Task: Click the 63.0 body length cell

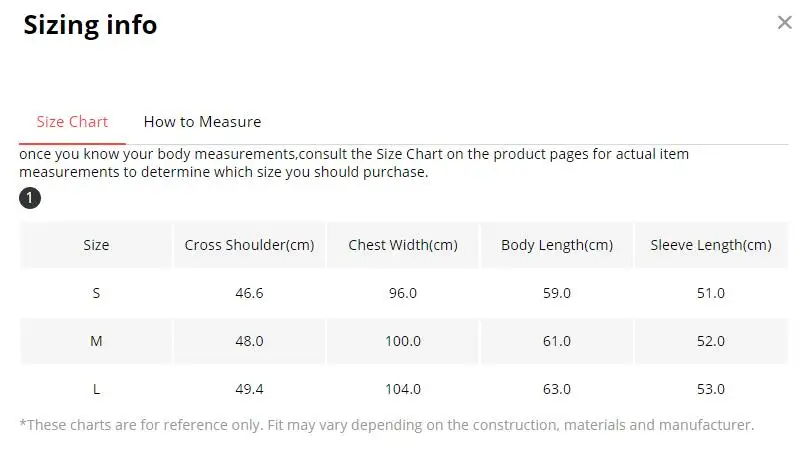Action: [557, 389]
